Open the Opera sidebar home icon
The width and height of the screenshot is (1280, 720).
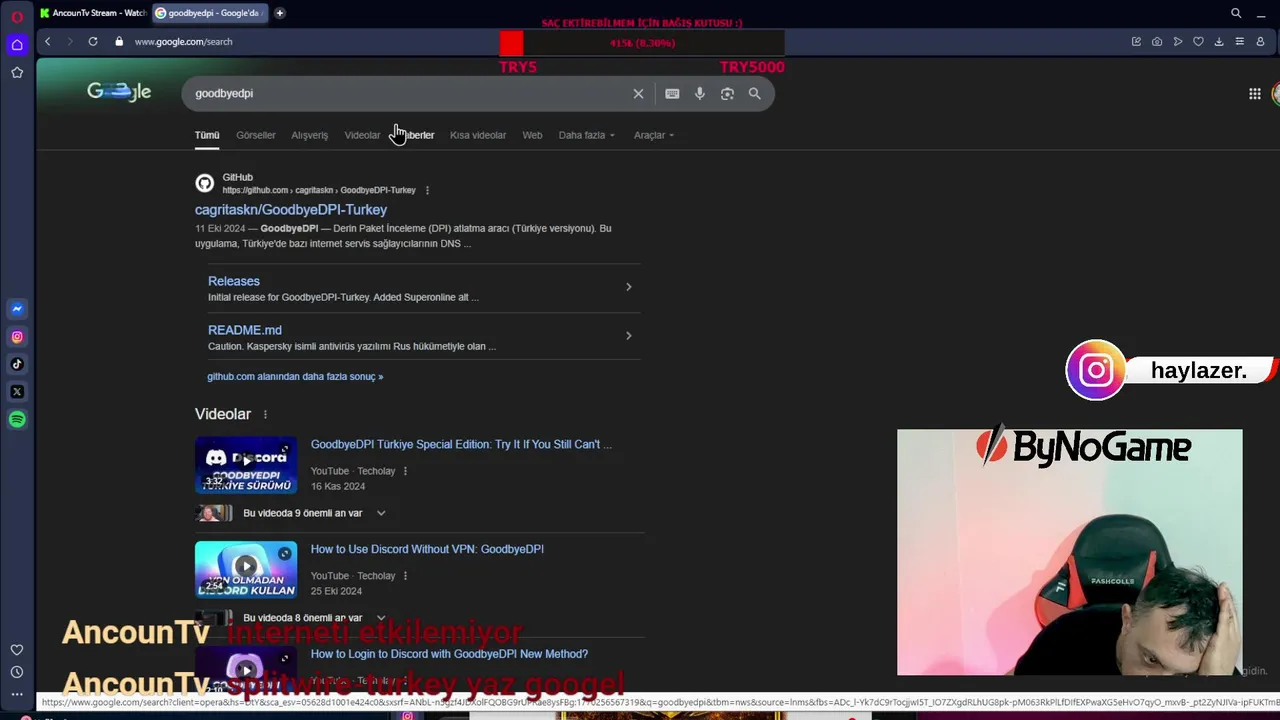[x=17, y=45]
